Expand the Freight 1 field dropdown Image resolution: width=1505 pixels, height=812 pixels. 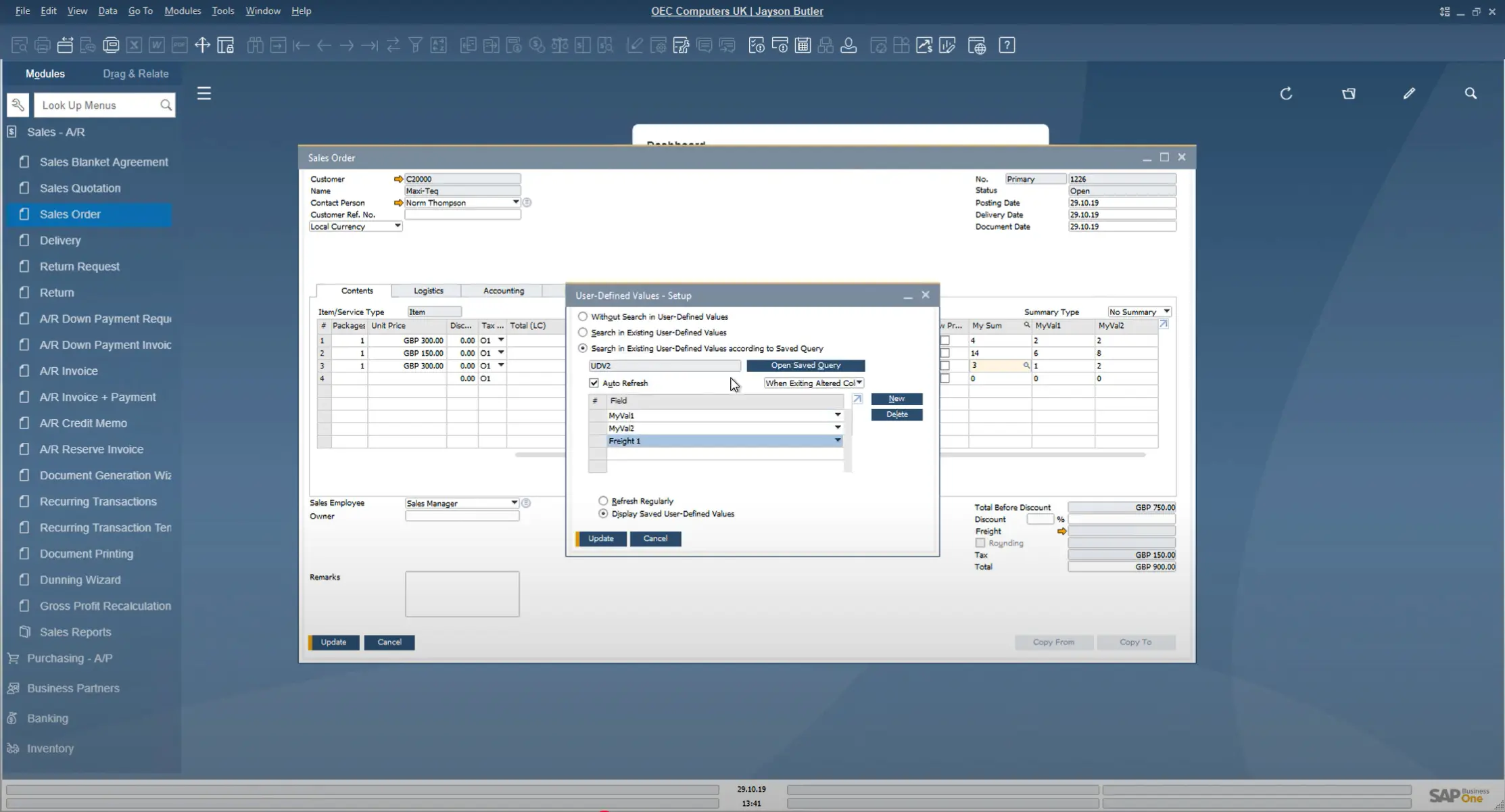(x=837, y=441)
